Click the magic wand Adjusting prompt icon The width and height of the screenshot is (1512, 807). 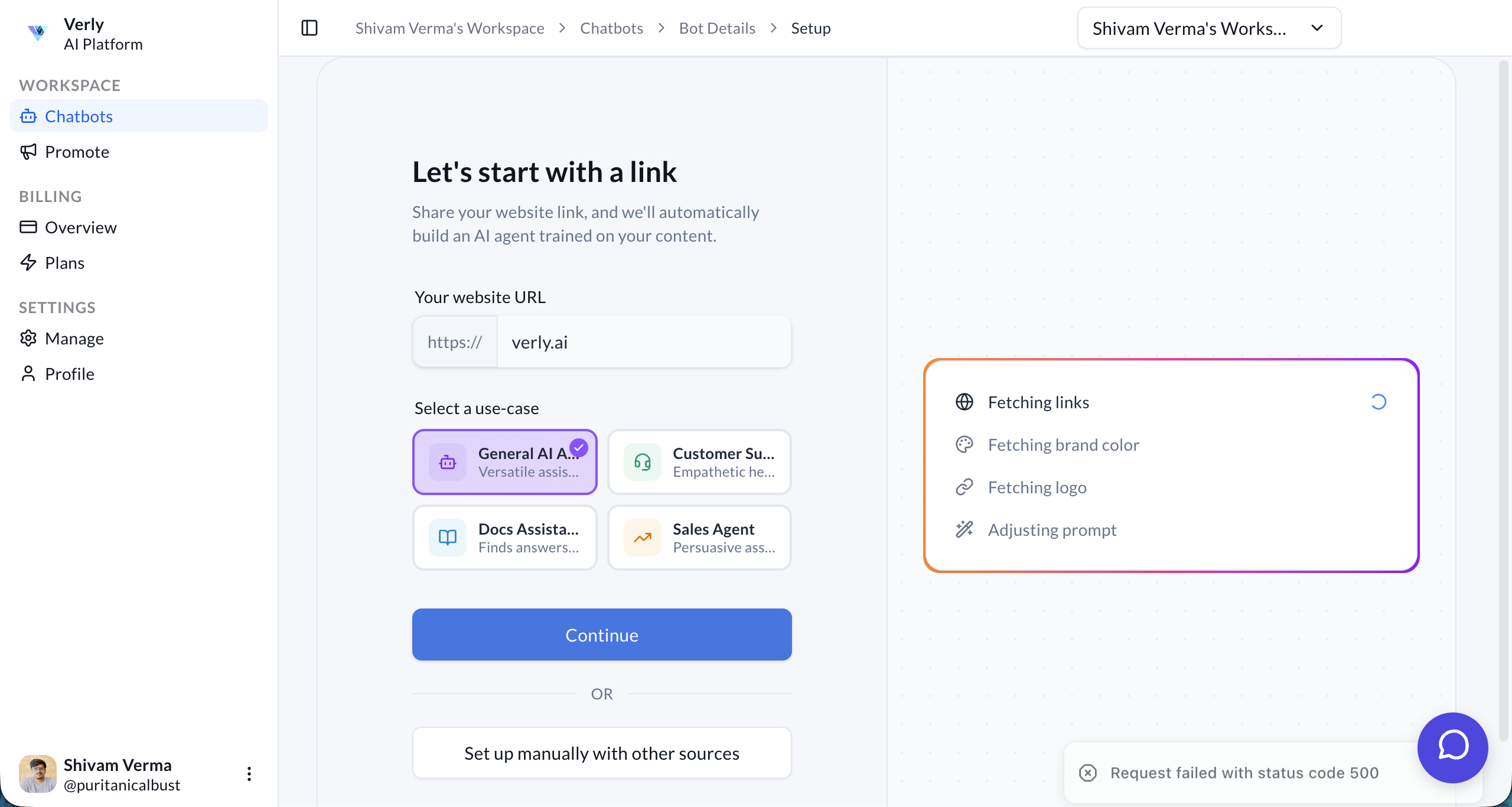964,530
